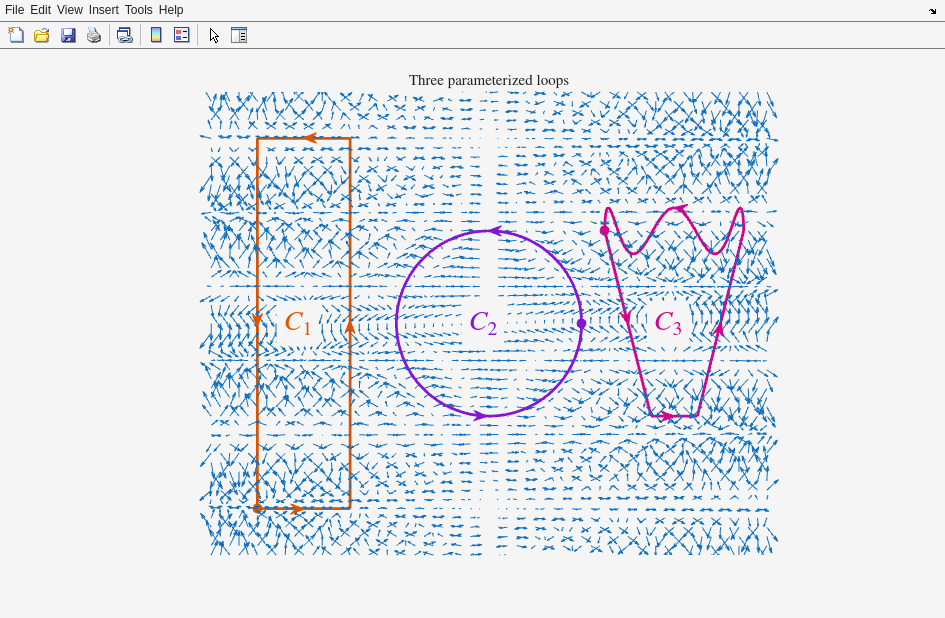Toggle the Insert Legend button
Viewport: 945px width, 618px height.
click(x=181, y=35)
